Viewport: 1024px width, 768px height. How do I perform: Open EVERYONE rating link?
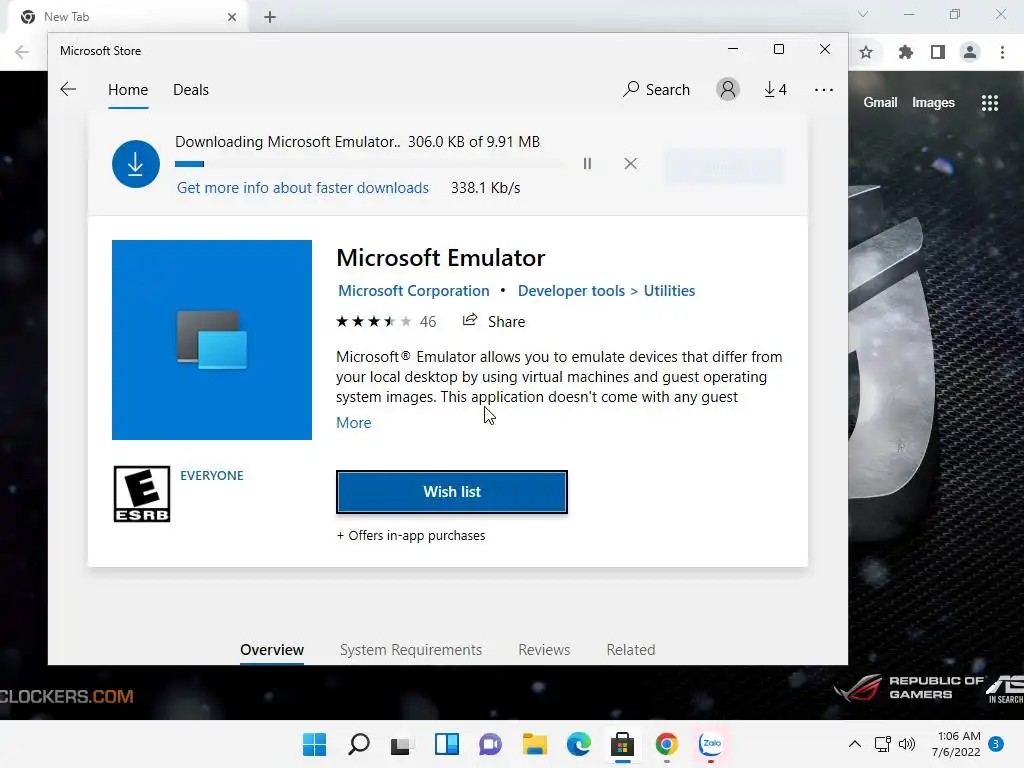point(212,475)
